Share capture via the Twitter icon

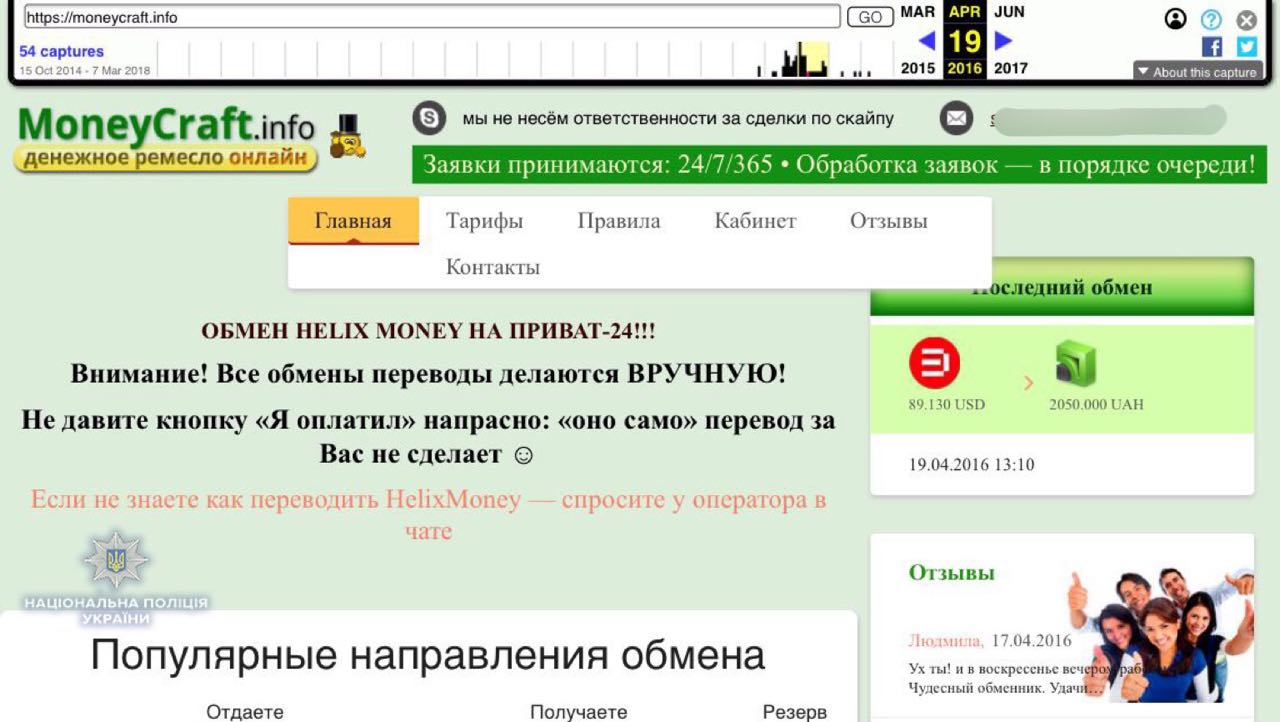pos(1246,45)
